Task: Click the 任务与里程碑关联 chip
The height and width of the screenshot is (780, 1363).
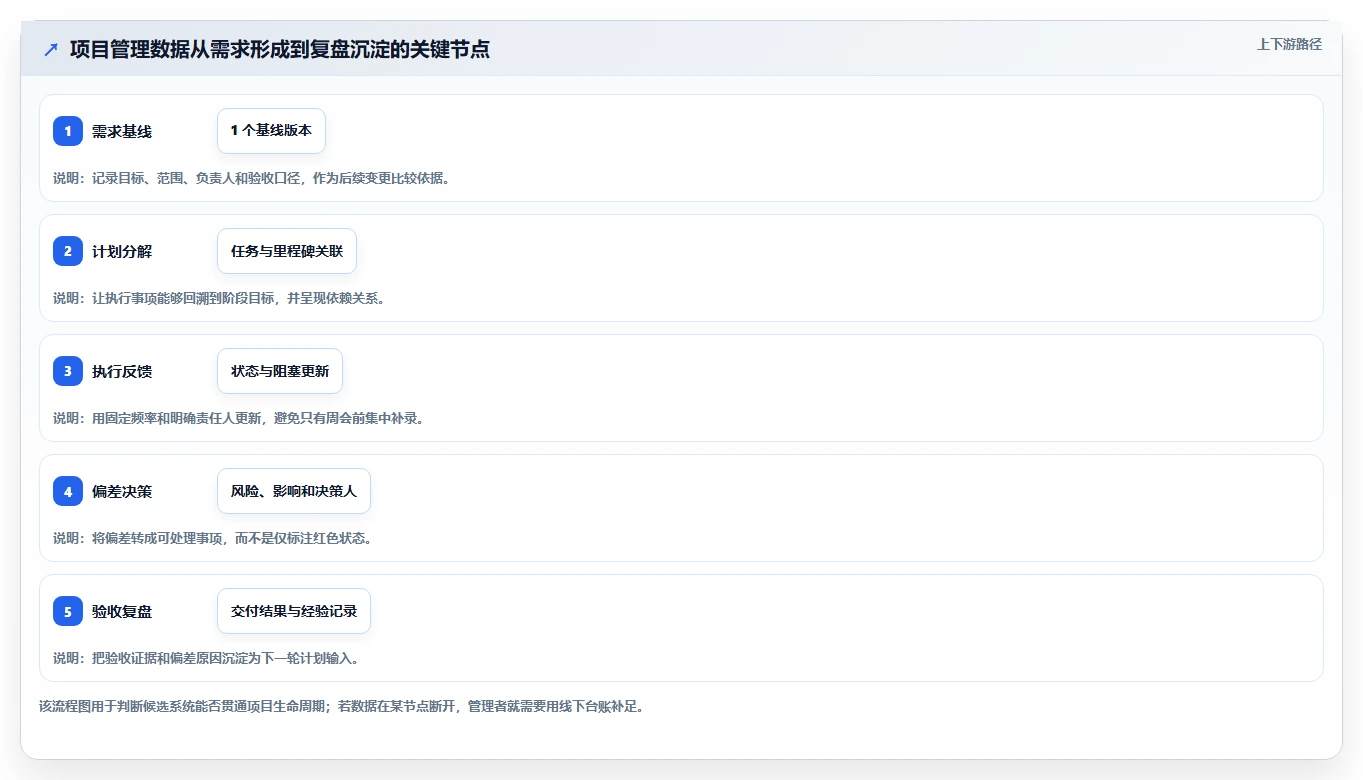Action: [287, 251]
